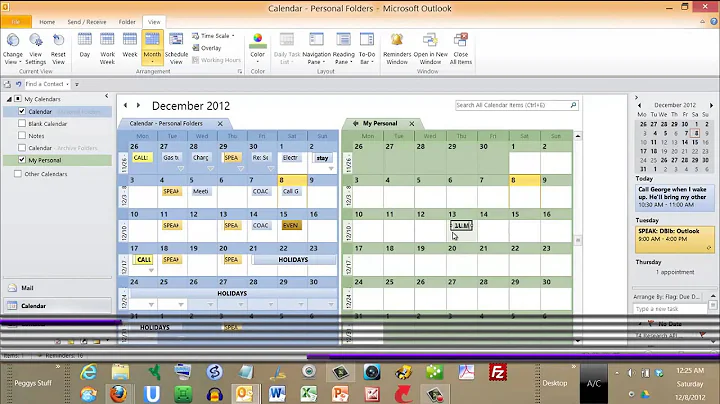The width and height of the screenshot is (720, 404).
Task: Open the Time Scale dropdown
Action: coord(213,36)
